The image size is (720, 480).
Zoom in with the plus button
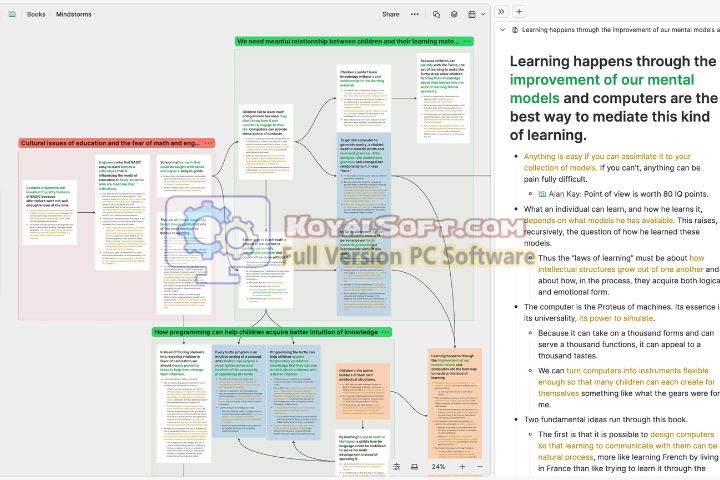(x=462, y=466)
